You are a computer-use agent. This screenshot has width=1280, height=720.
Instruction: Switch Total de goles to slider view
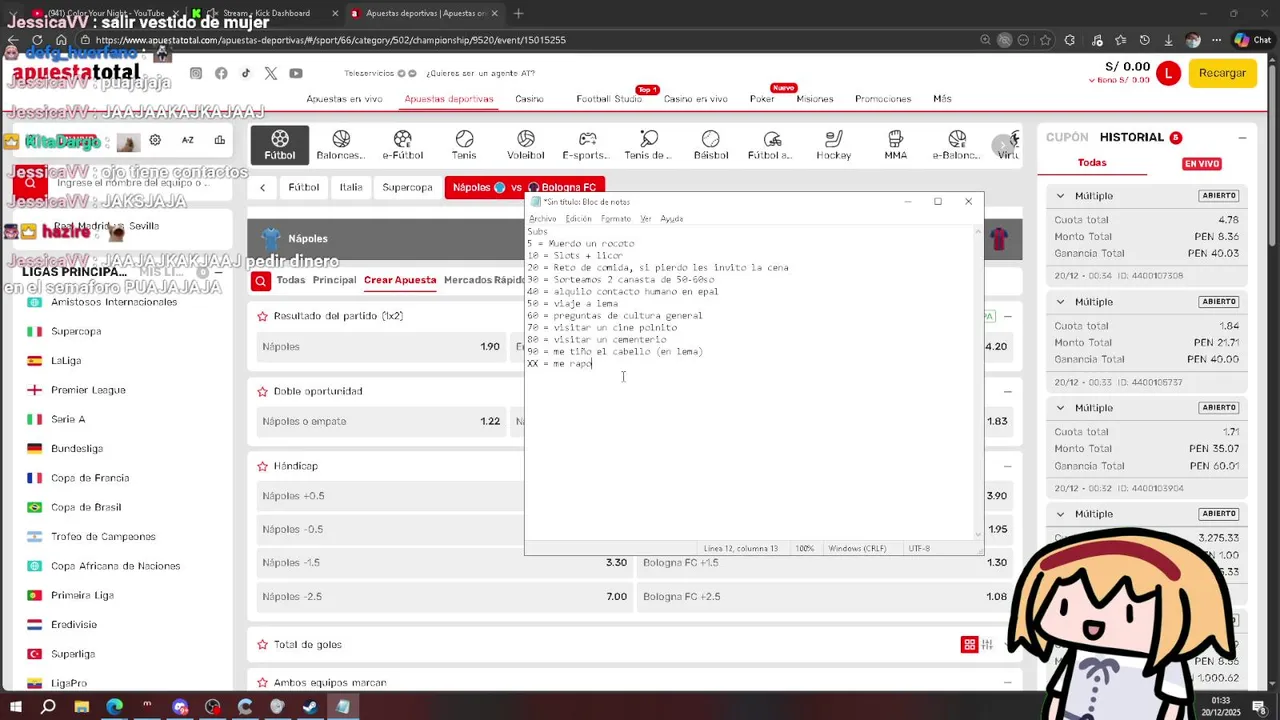point(987,645)
